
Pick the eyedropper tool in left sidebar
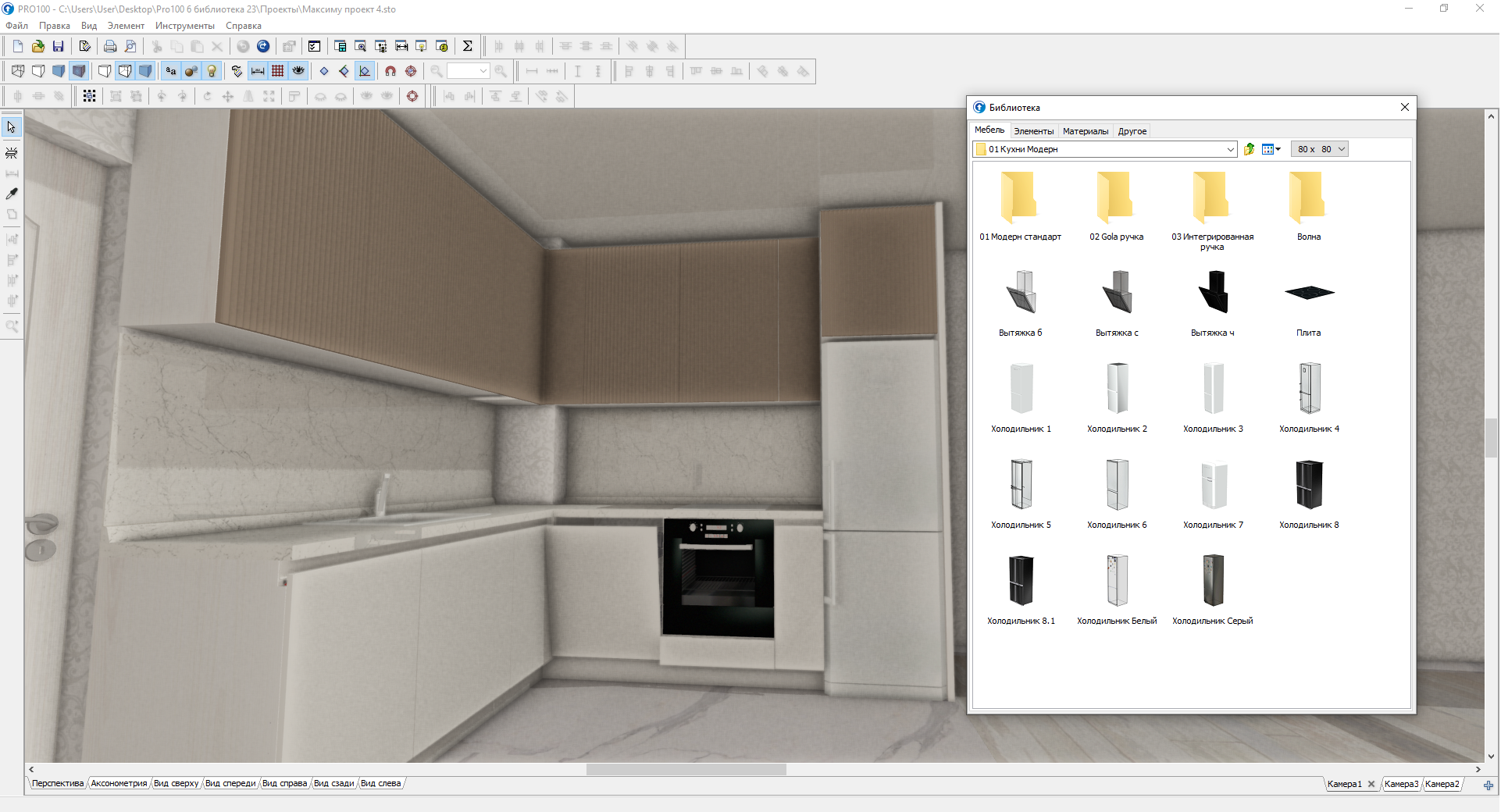12,194
